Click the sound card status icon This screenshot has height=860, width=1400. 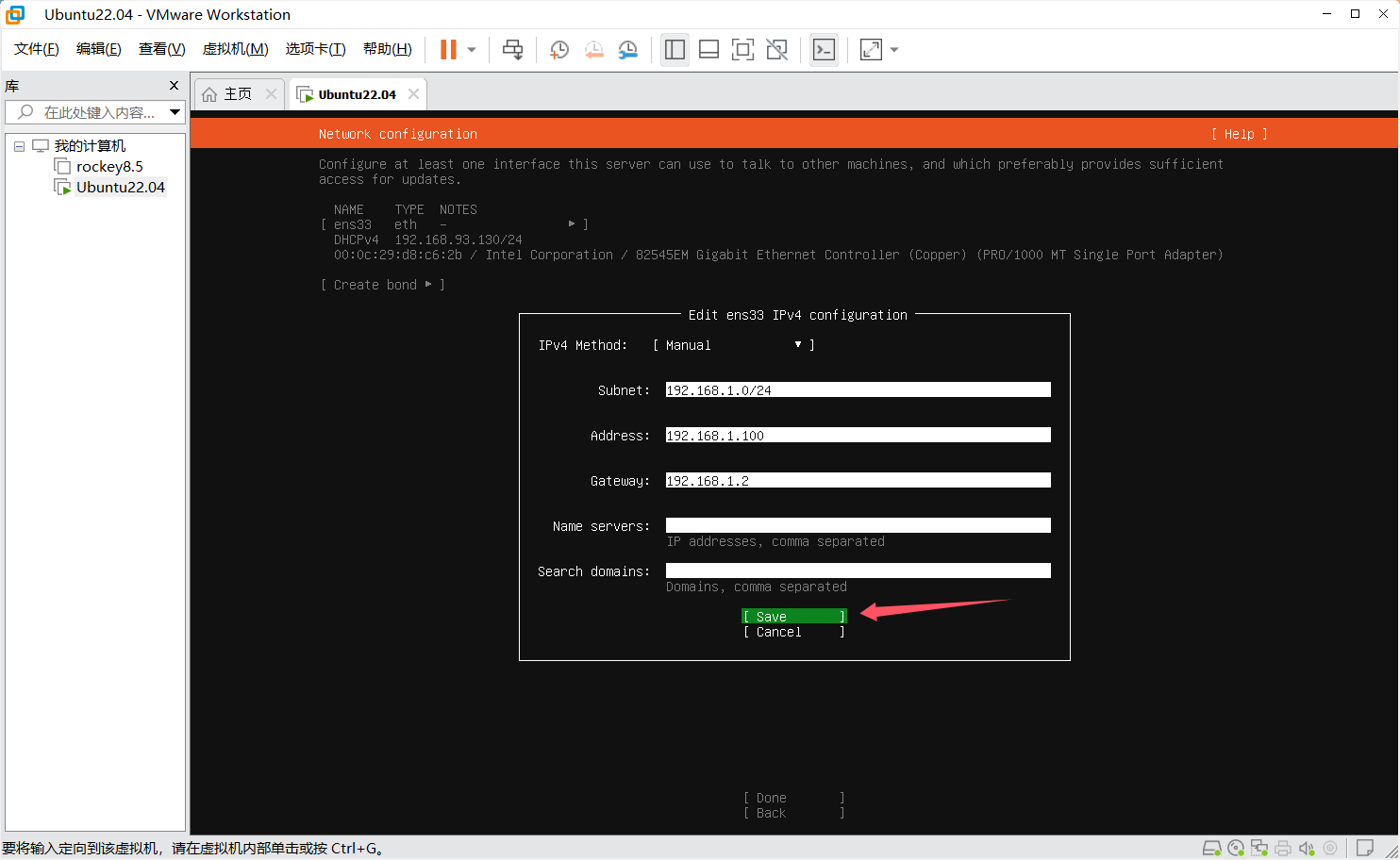(x=1307, y=848)
